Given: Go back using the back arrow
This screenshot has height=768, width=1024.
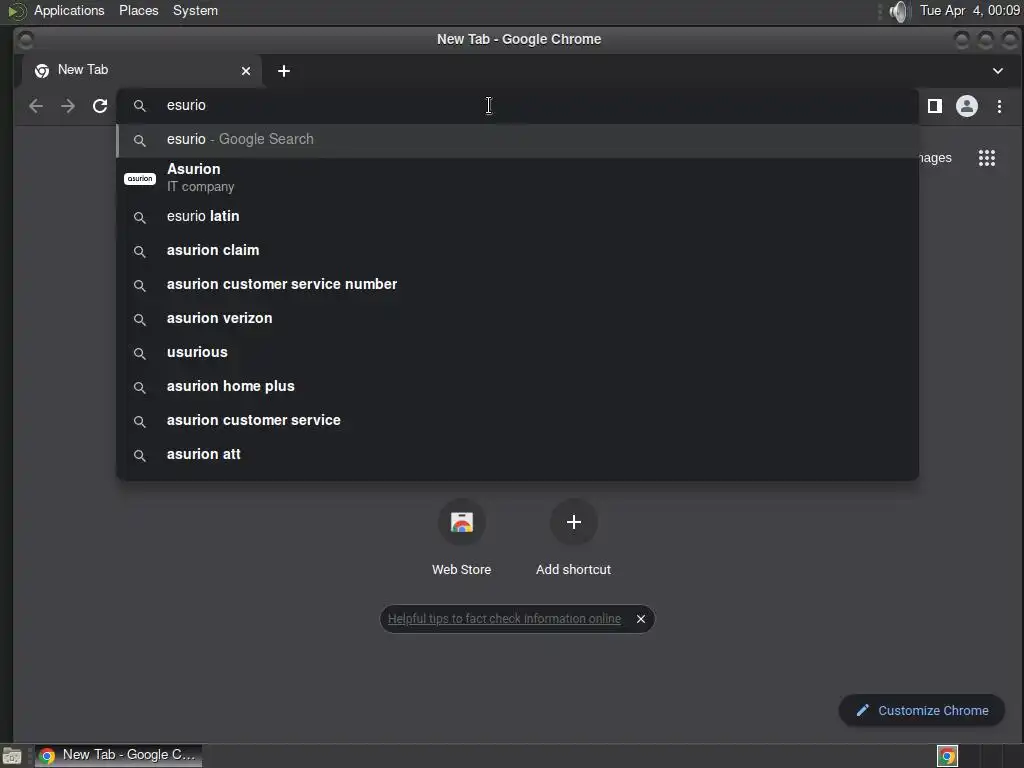Looking at the screenshot, I should click(36, 106).
